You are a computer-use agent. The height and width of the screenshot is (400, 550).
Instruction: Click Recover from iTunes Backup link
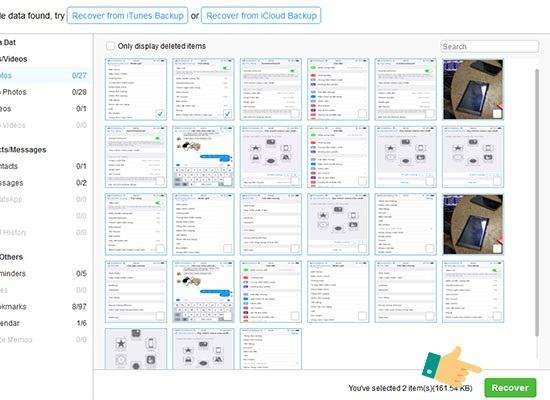pos(127,16)
